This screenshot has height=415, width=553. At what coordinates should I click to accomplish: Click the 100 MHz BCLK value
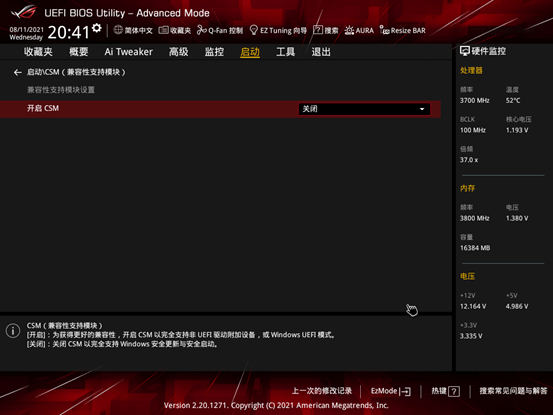pos(473,130)
